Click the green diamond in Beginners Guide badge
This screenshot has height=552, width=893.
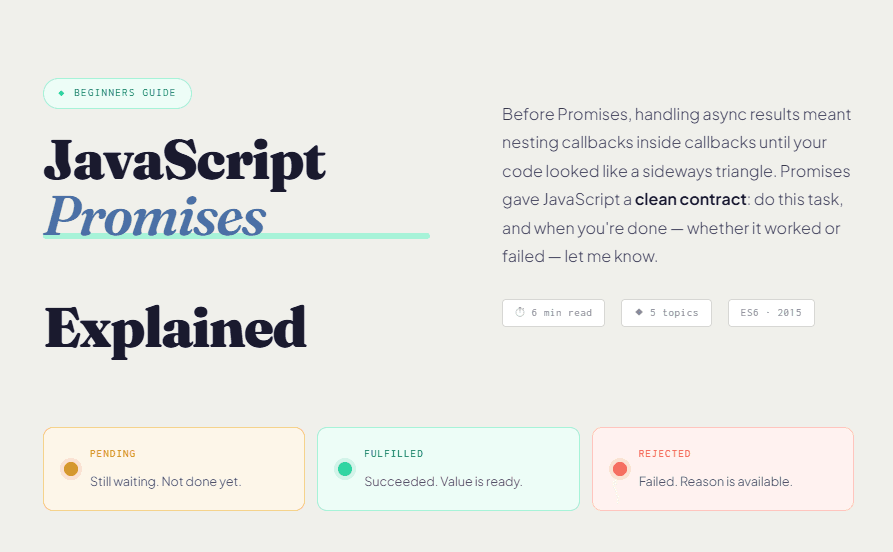coord(61,93)
